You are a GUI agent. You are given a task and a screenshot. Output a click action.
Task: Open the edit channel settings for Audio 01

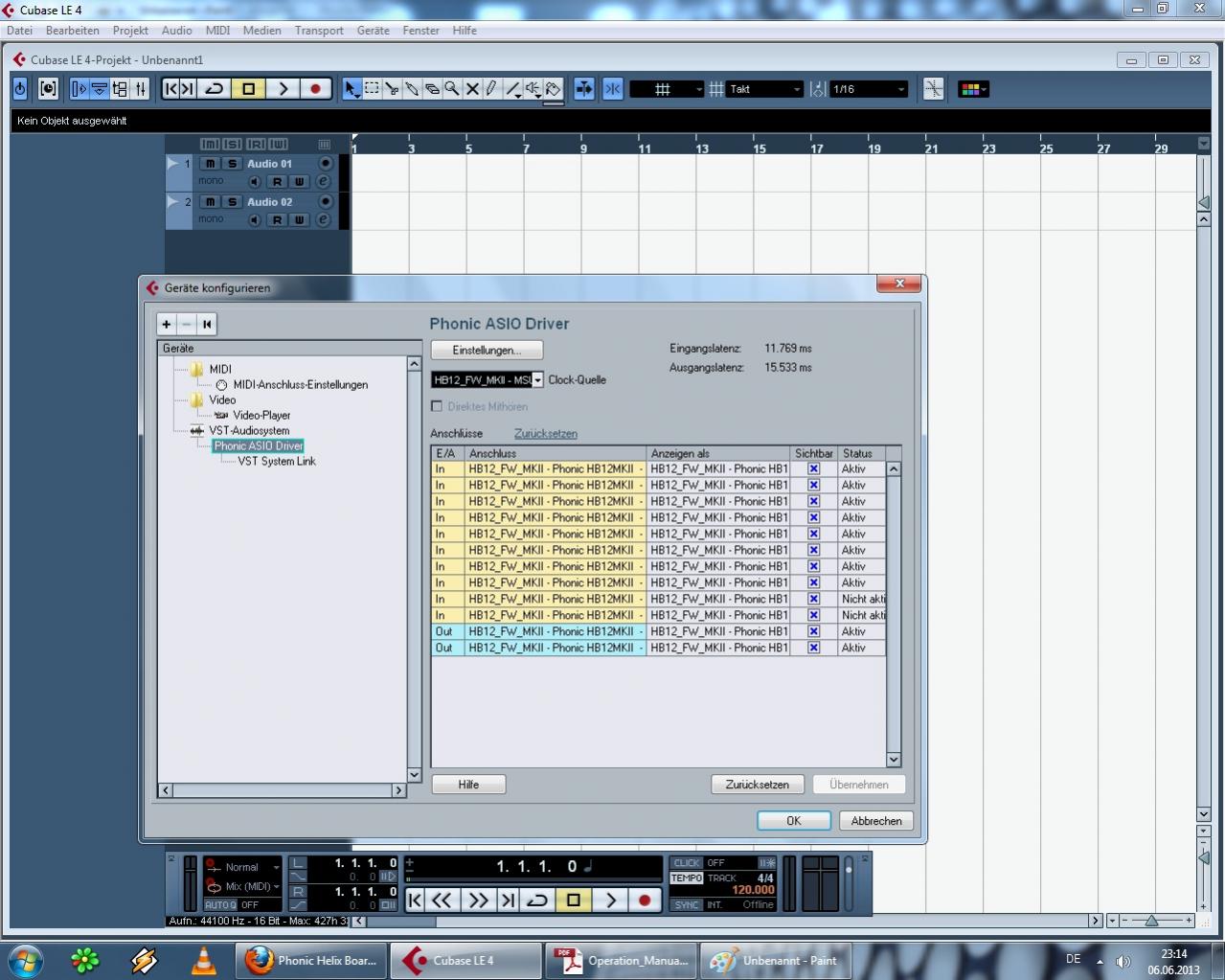(x=324, y=182)
